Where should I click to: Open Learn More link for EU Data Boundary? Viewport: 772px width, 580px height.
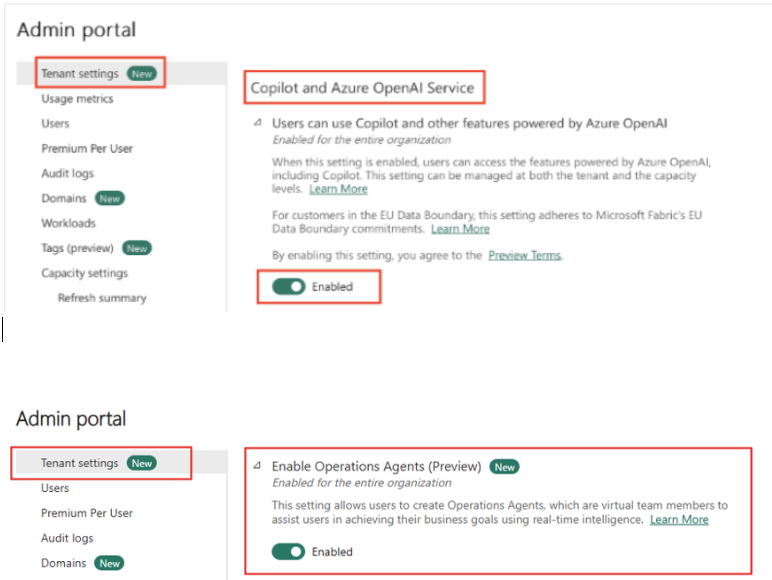click(460, 229)
